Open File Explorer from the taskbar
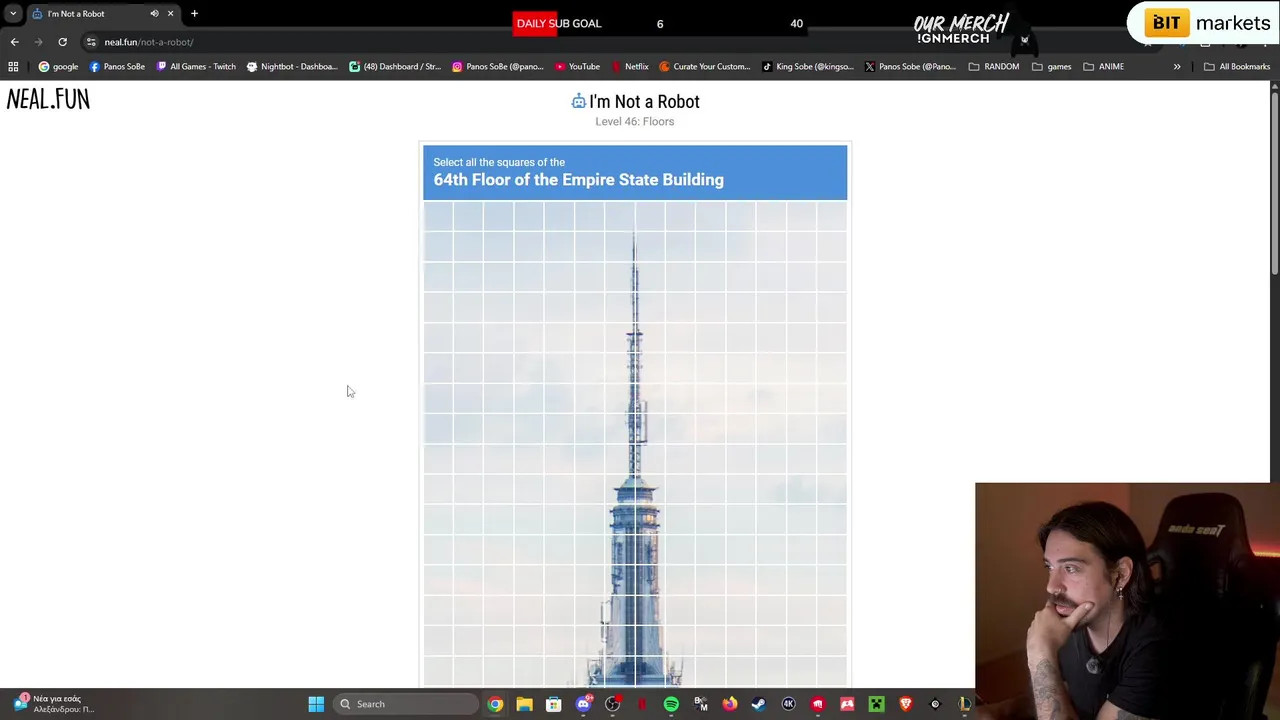Screen dimensions: 1280x720 click(x=524, y=704)
